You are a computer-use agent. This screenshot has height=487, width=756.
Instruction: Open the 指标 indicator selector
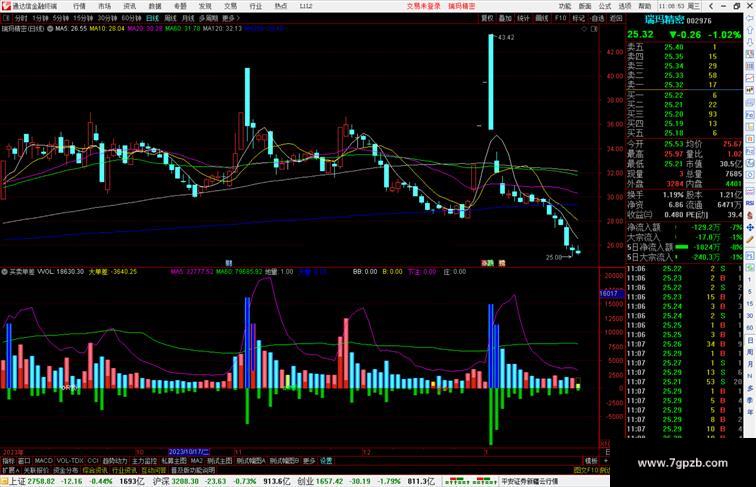pyautogui.click(x=8, y=461)
